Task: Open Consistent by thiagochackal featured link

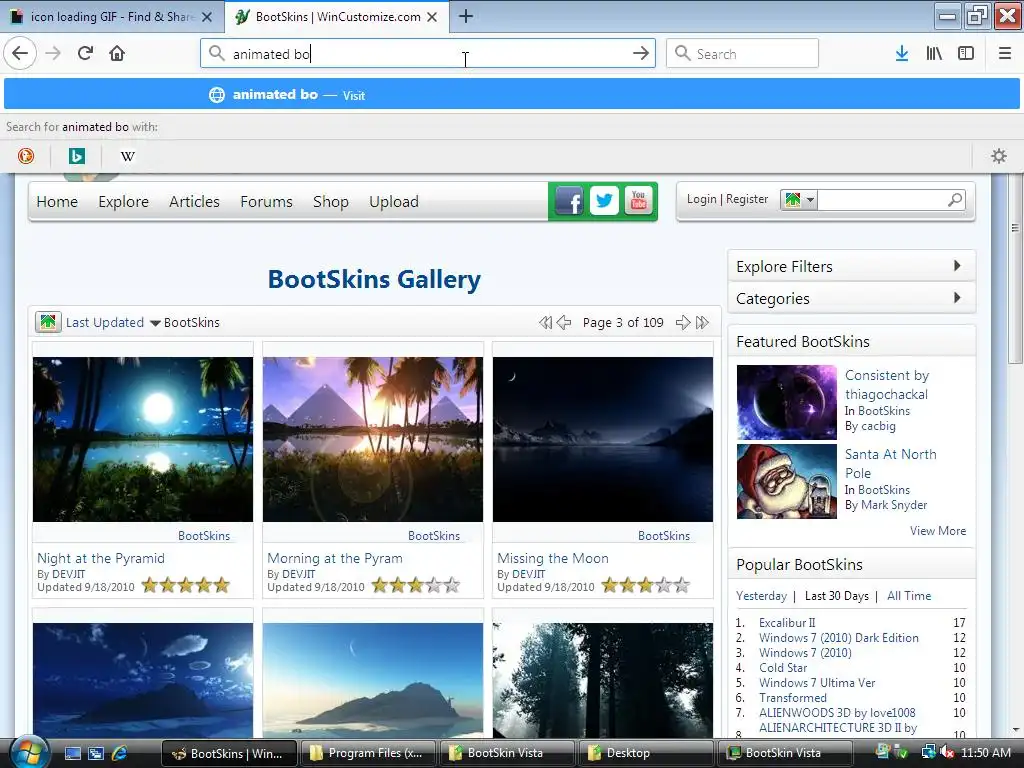Action: pyautogui.click(x=886, y=385)
